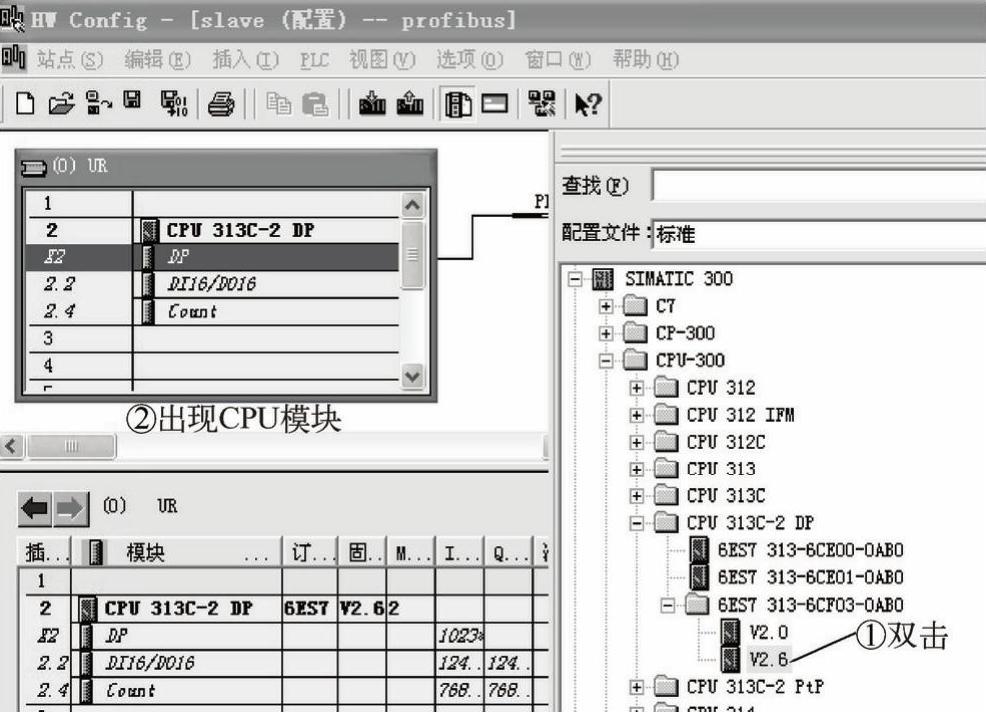Image resolution: width=986 pixels, height=712 pixels.
Task: Click the 模块 column header
Action: point(177,552)
